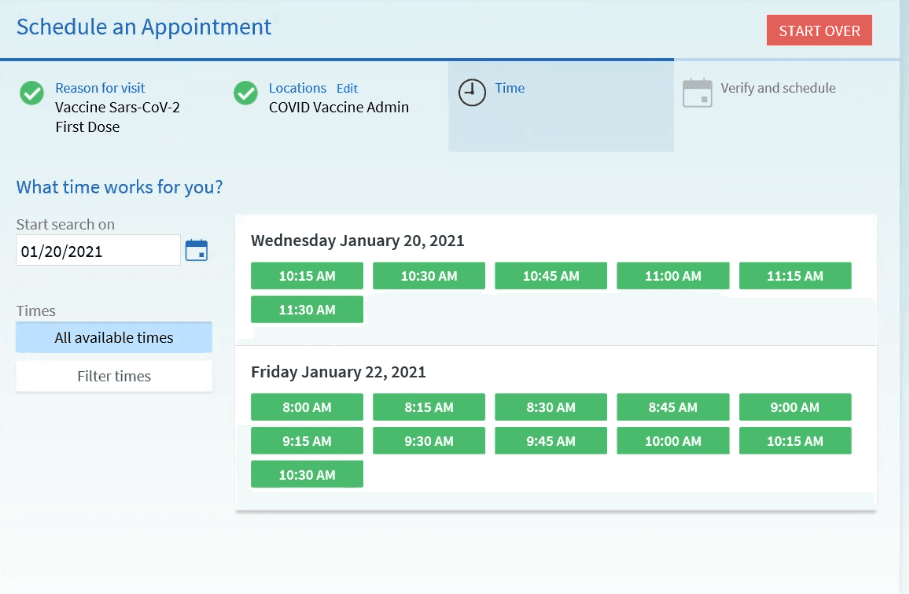The image size is (909, 594).
Task: Book the 9:45 AM Friday slot
Action: click(x=551, y=440)
